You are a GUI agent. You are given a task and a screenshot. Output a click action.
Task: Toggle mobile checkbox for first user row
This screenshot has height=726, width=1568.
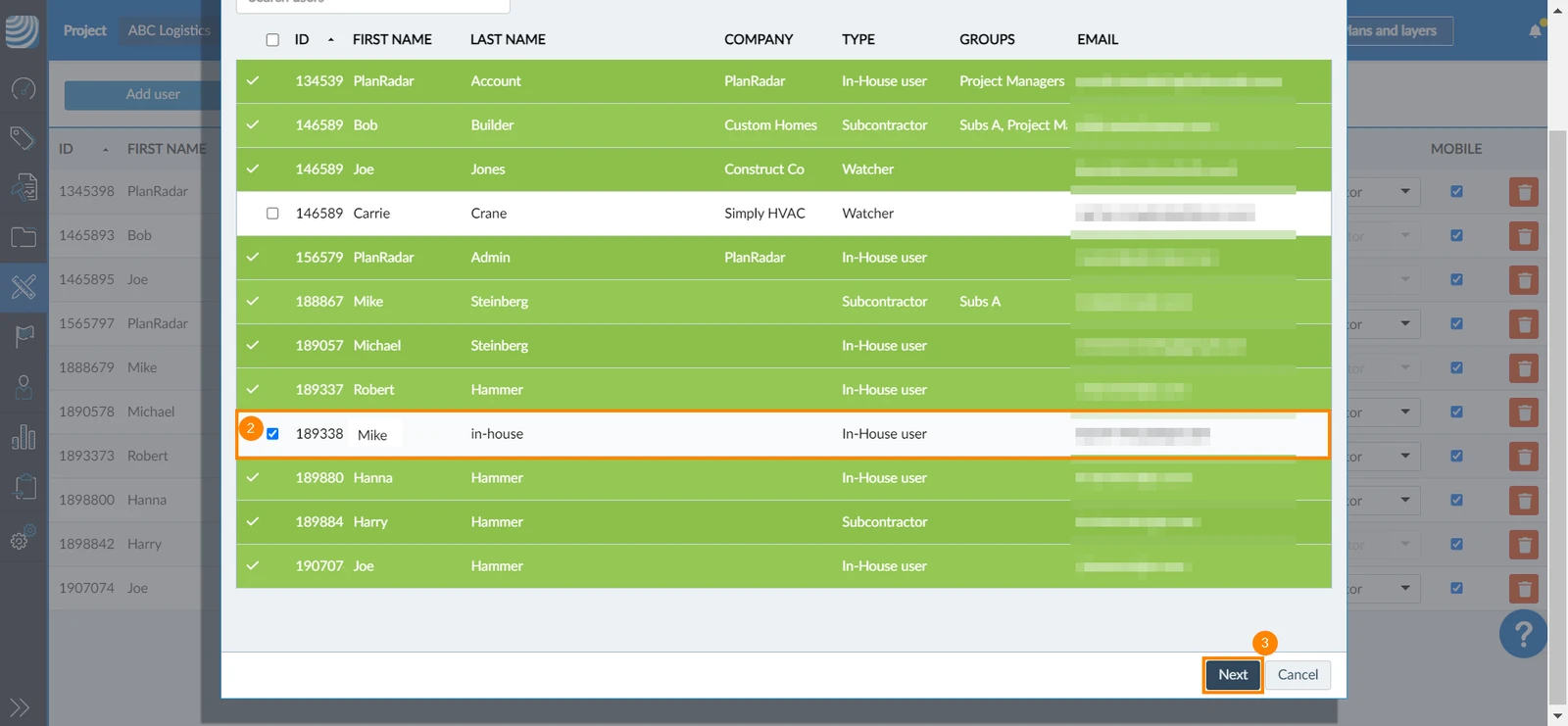tap(1456, 191)
